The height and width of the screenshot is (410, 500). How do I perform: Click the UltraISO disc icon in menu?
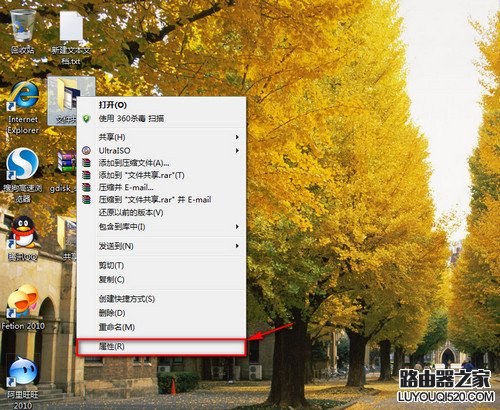tap(86, 151)
